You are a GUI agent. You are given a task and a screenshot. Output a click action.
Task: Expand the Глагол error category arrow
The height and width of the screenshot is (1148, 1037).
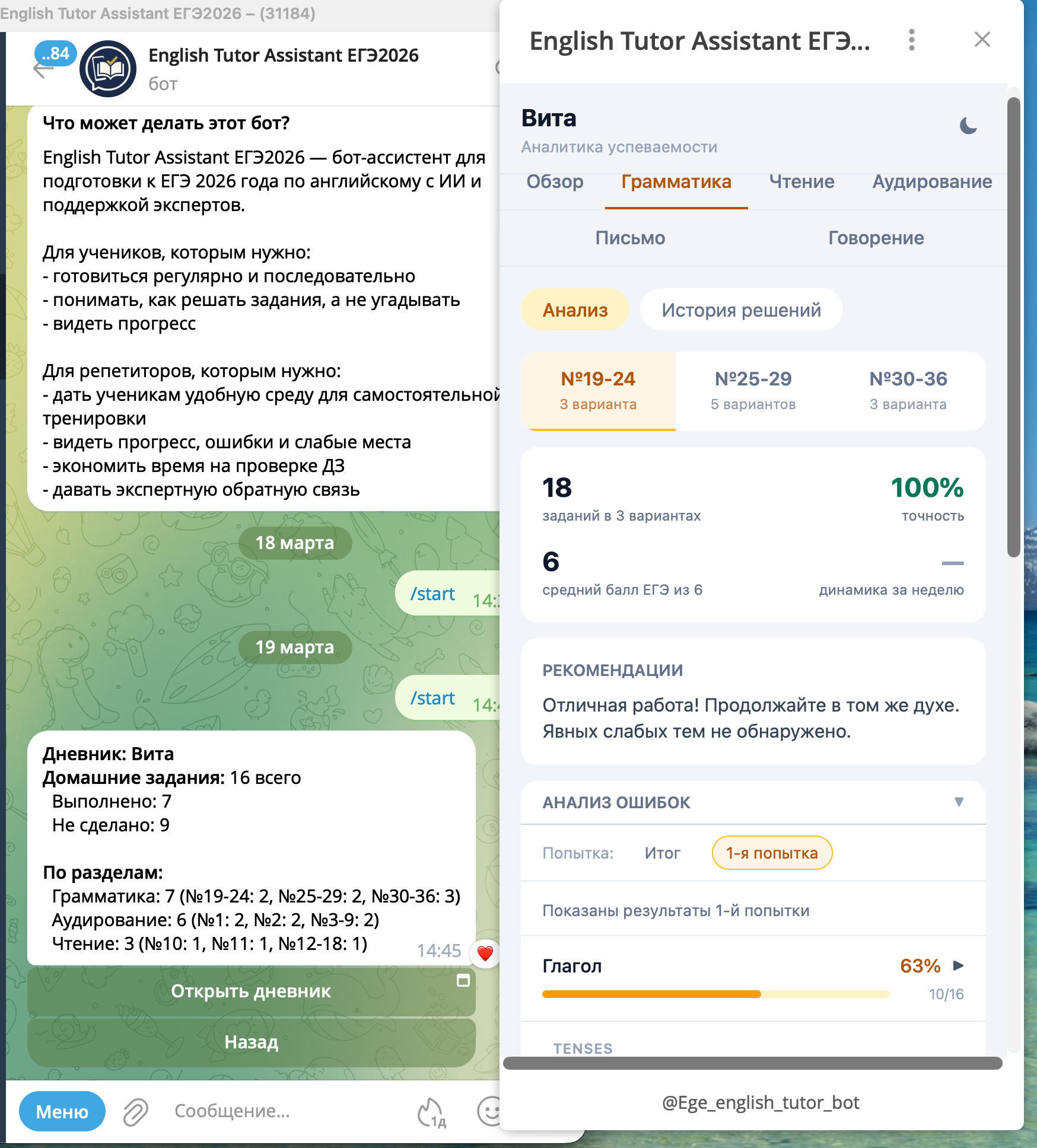pyautogui.click(x=958, y=965)
